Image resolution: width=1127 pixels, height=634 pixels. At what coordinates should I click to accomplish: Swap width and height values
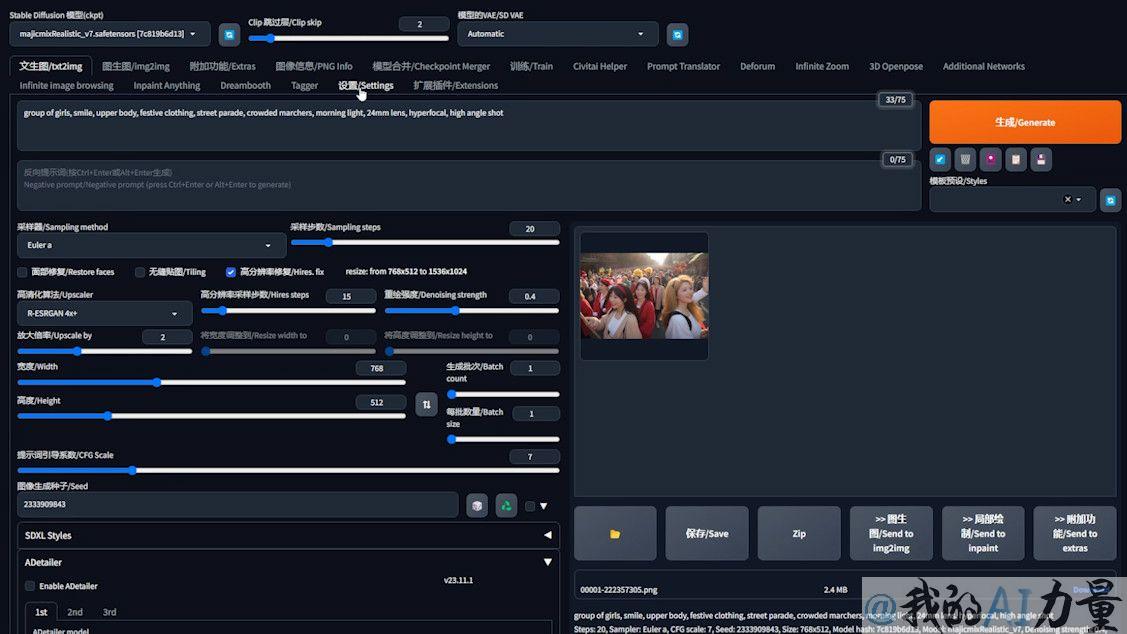[x=426, y=404]
